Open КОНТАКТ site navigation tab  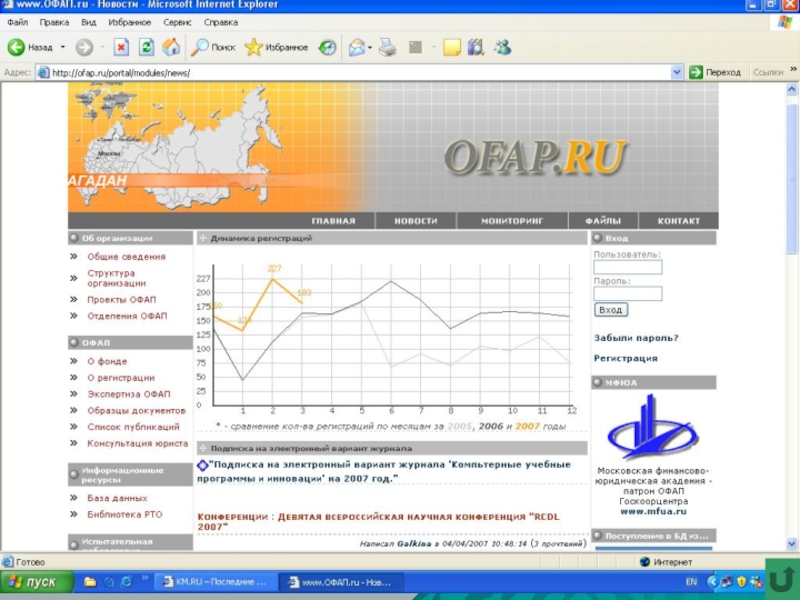[679, 221]
